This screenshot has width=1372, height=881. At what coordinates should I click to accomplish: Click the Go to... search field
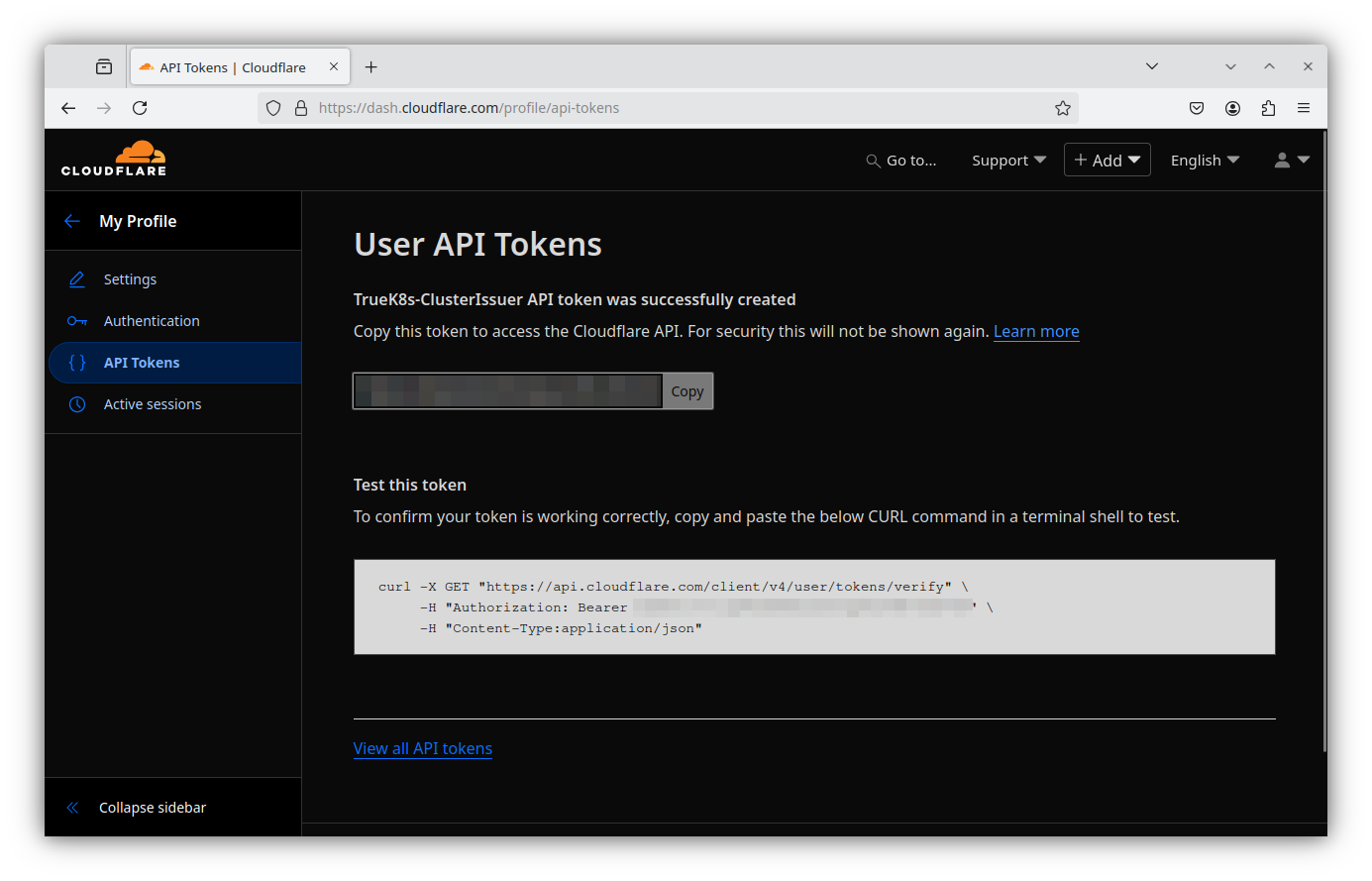901,161
